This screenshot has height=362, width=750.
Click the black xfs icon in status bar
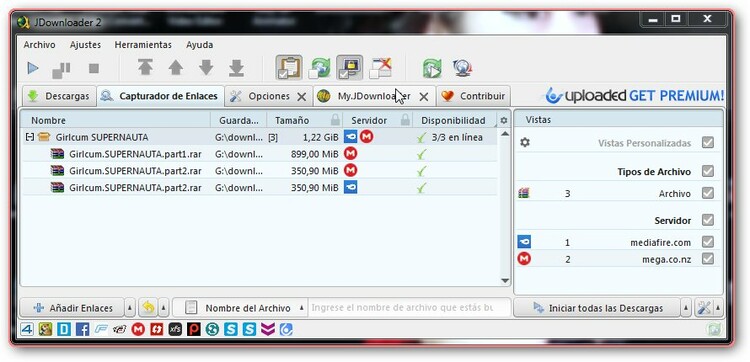(175, 329)
